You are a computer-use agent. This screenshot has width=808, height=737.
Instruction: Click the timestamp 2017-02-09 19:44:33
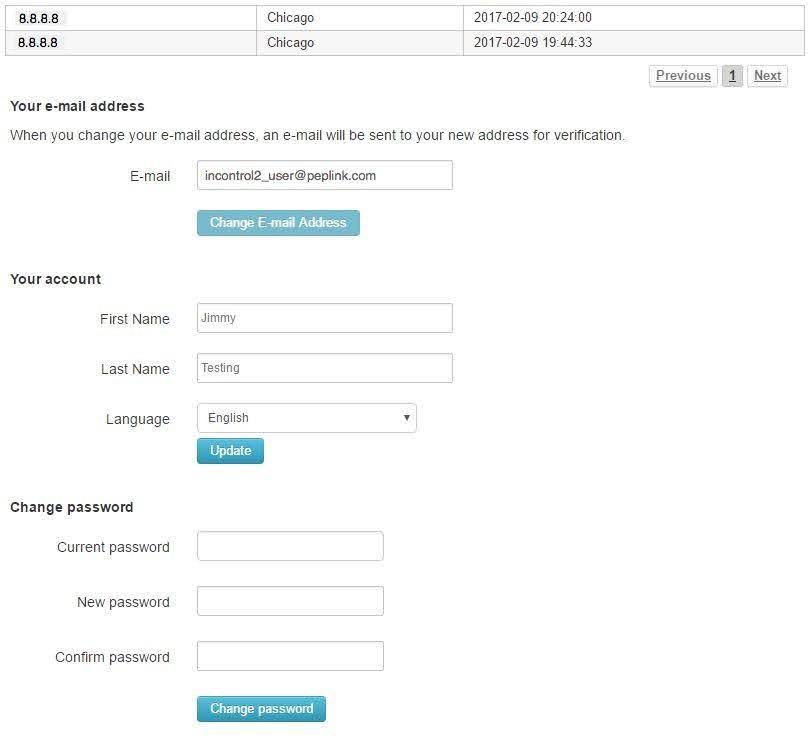[532, 43]
